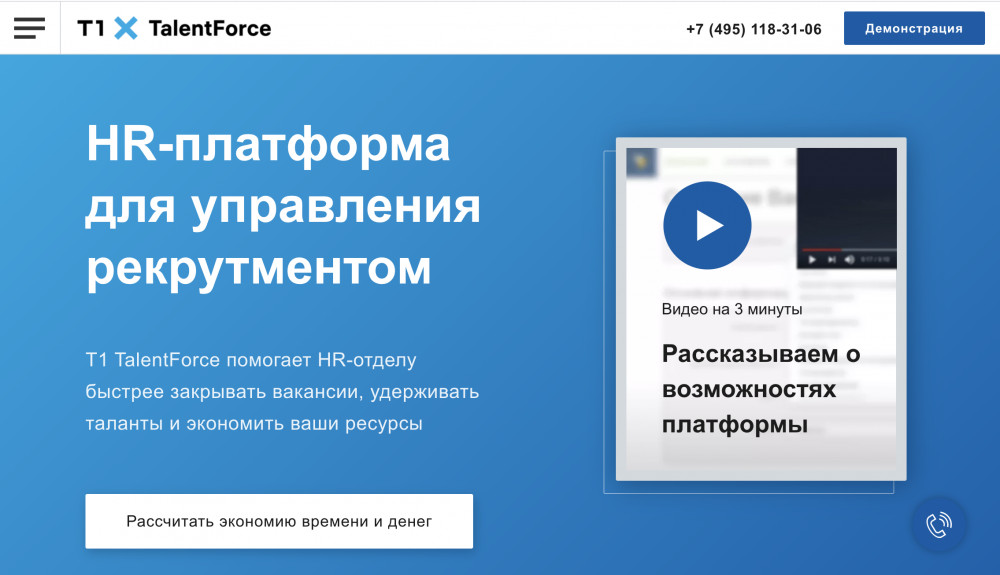The image size is (1000, 575).
Task: Click the Рассказываем о возможностях платформы title
Action: tap(761, 389)
